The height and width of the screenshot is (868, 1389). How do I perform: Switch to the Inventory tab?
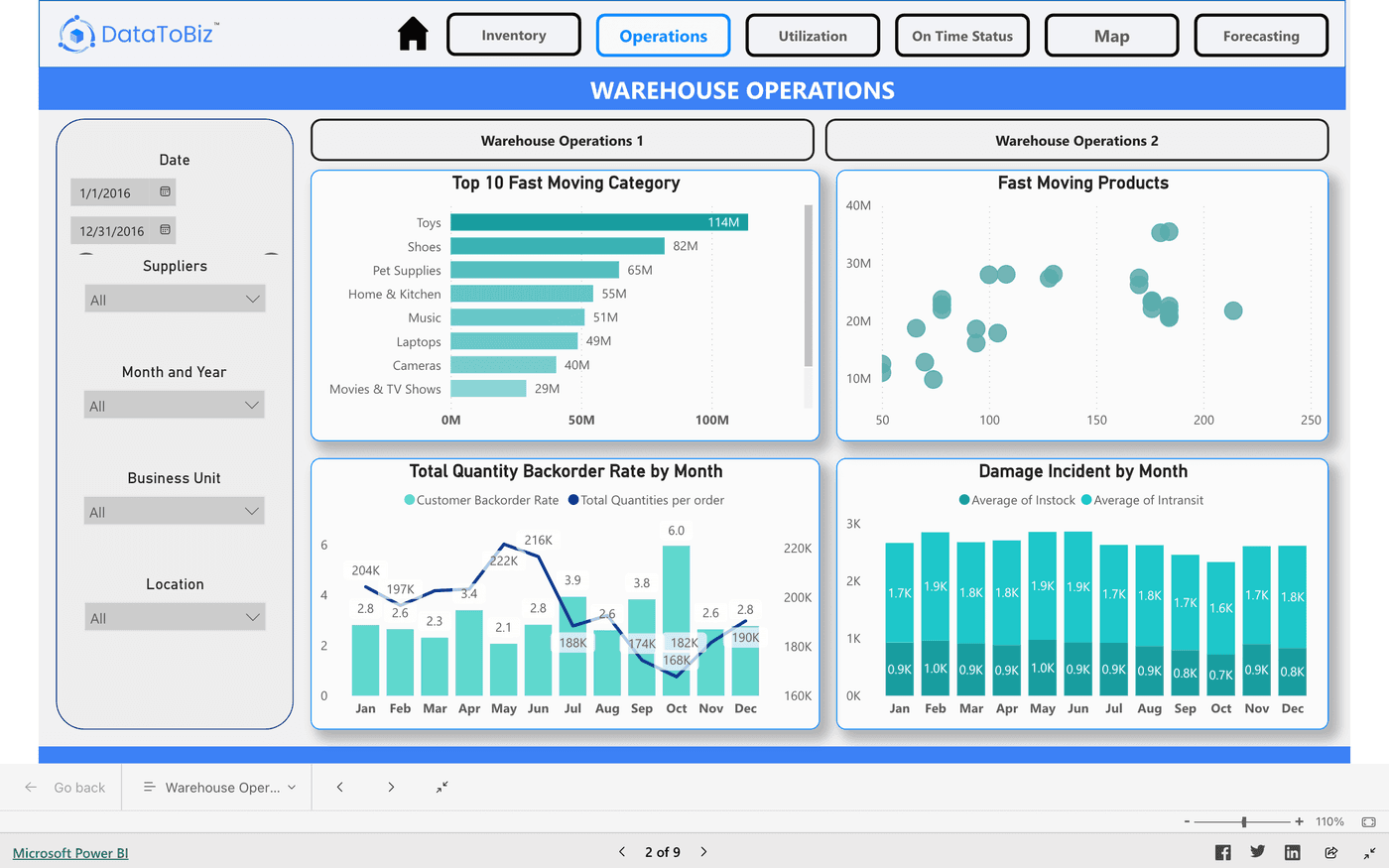coord(513,34)
